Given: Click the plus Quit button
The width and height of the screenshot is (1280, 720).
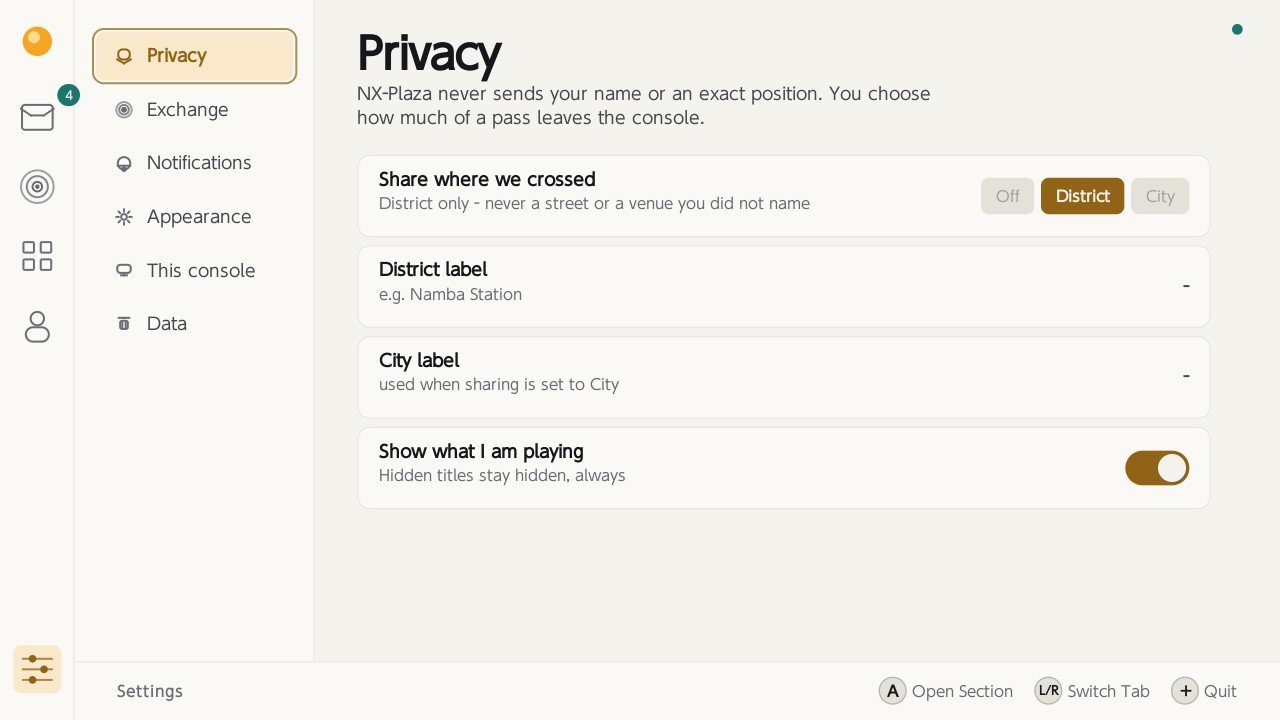Looking at the screenshot, I should coord(1204,691).
